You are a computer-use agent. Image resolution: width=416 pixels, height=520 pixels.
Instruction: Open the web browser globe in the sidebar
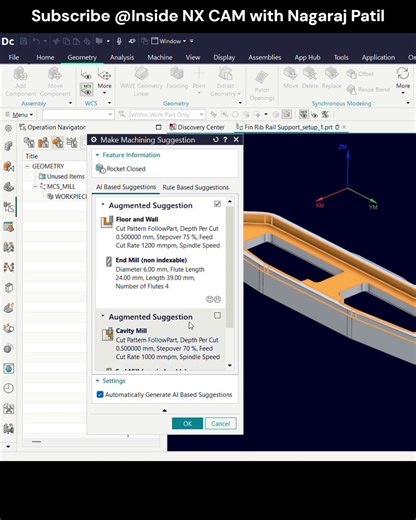click(x=9, y=368)
